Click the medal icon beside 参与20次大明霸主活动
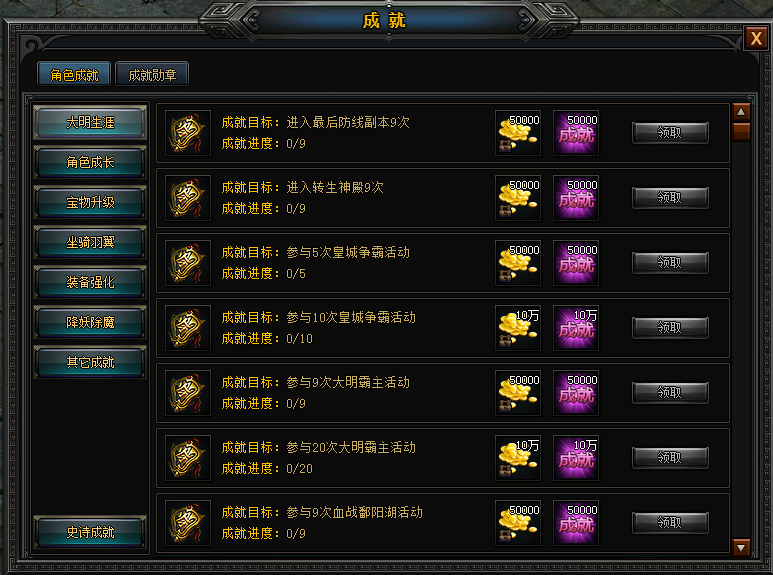 coord(188,458)
